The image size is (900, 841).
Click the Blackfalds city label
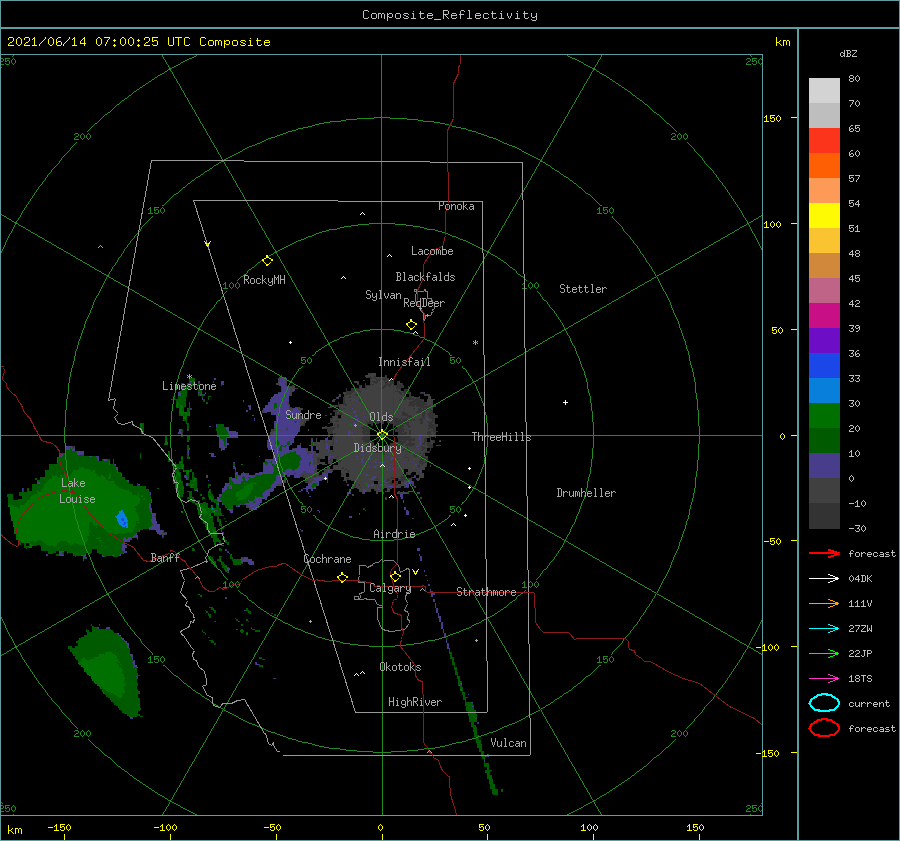tap(425, 277)
